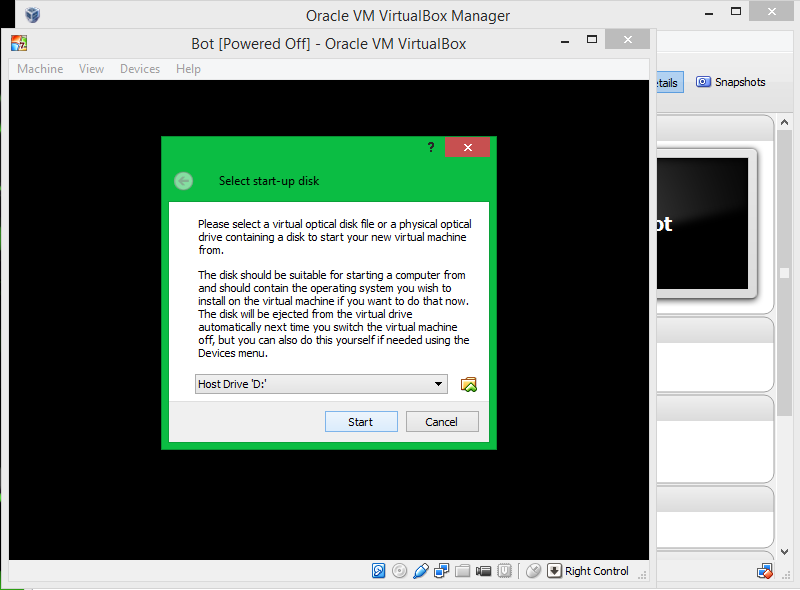The image size is (800, 590).
Task: Close the VirtualBox Manager window
Action: point(771,11)
